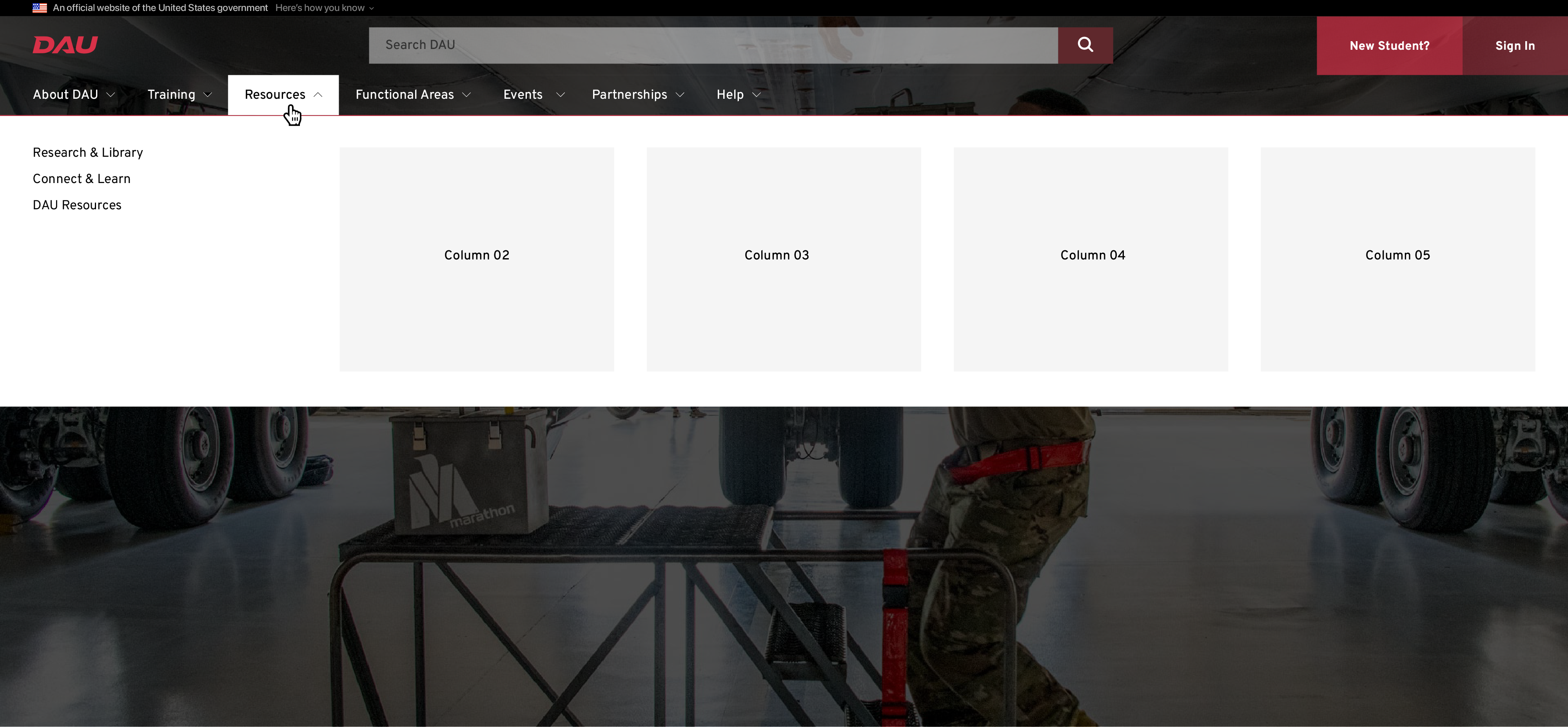
Task: Select the Resources menu item
Action: (x=274, y=94)
